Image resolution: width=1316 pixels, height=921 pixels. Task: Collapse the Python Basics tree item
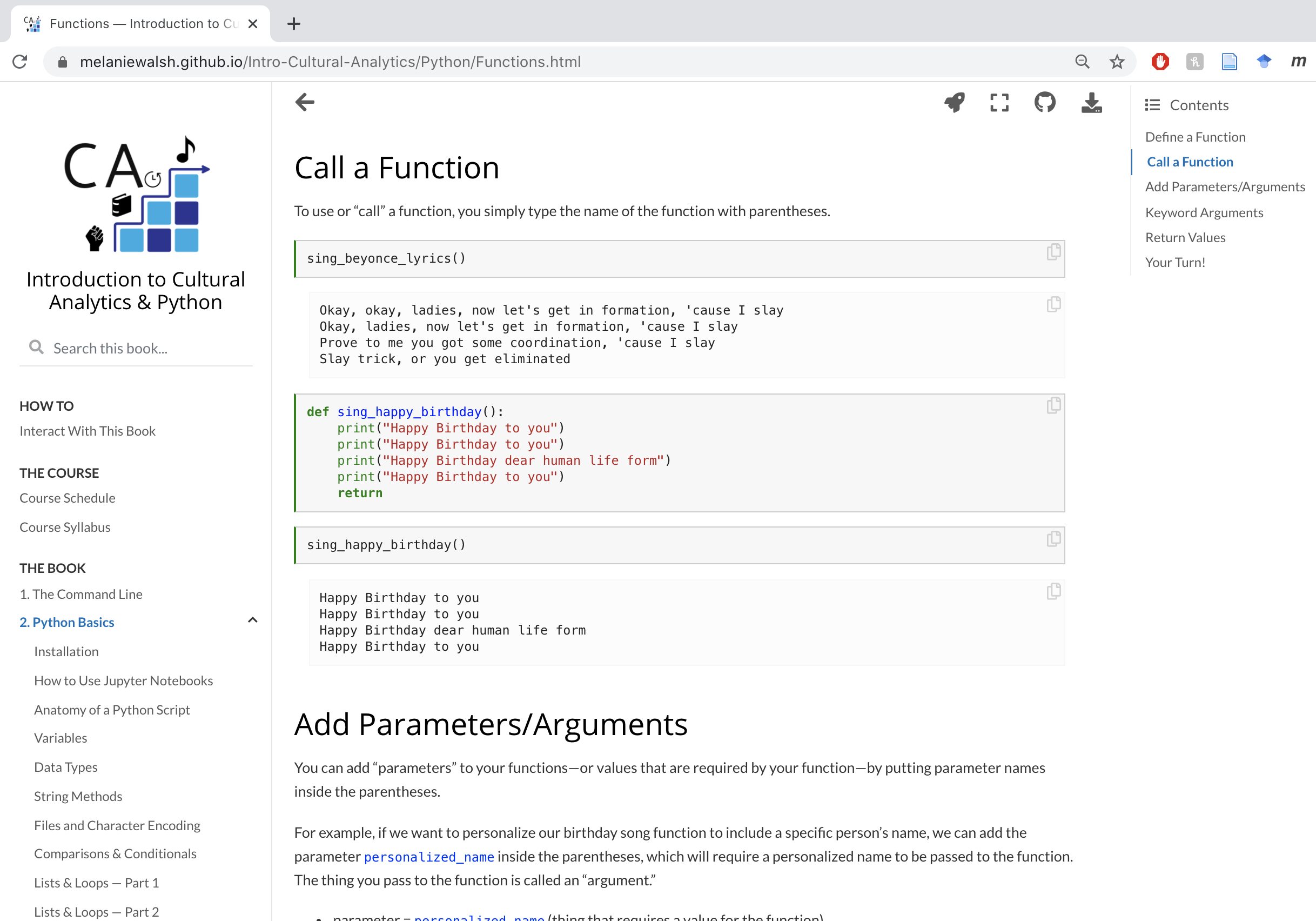tap(253, 621)
